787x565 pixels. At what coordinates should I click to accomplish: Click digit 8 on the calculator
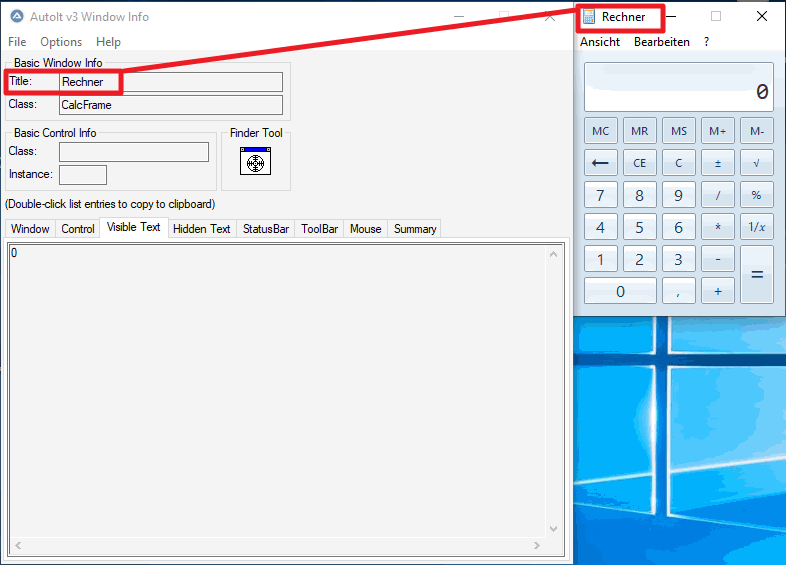click(x=639, y=195)
